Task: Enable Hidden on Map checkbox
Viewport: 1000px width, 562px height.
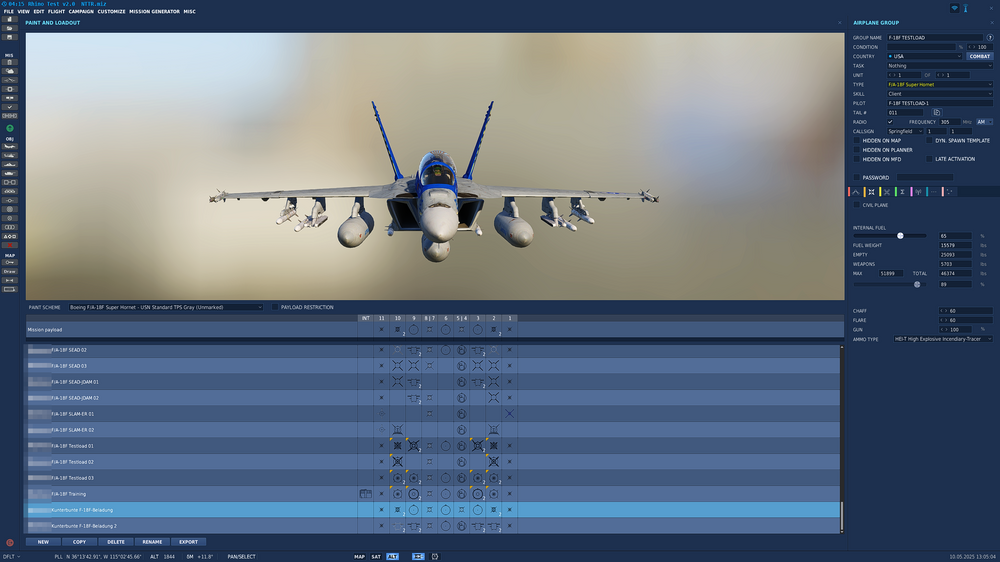Action: tap(857, 140)
